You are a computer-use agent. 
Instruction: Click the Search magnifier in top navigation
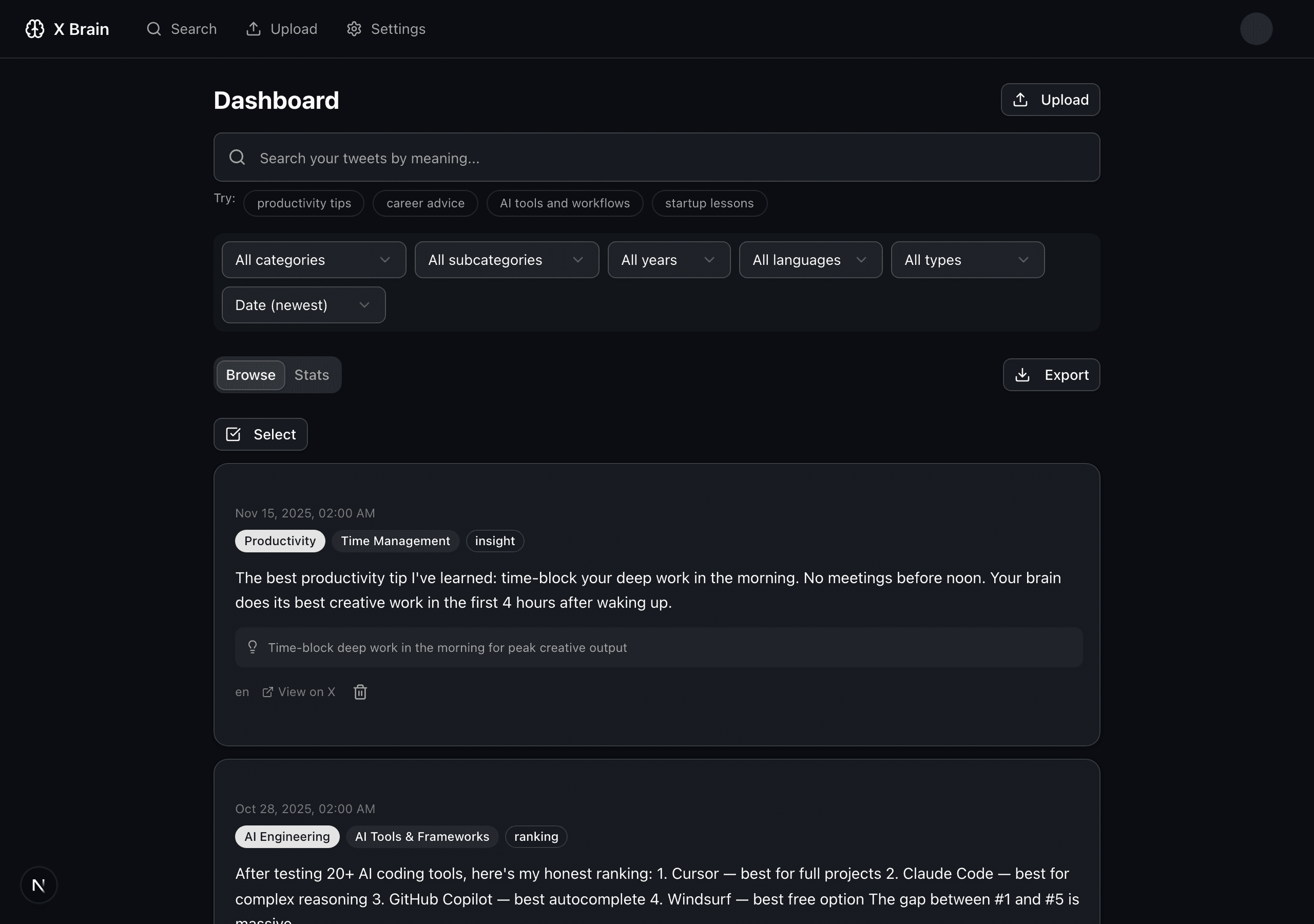(x=153, y=29)
